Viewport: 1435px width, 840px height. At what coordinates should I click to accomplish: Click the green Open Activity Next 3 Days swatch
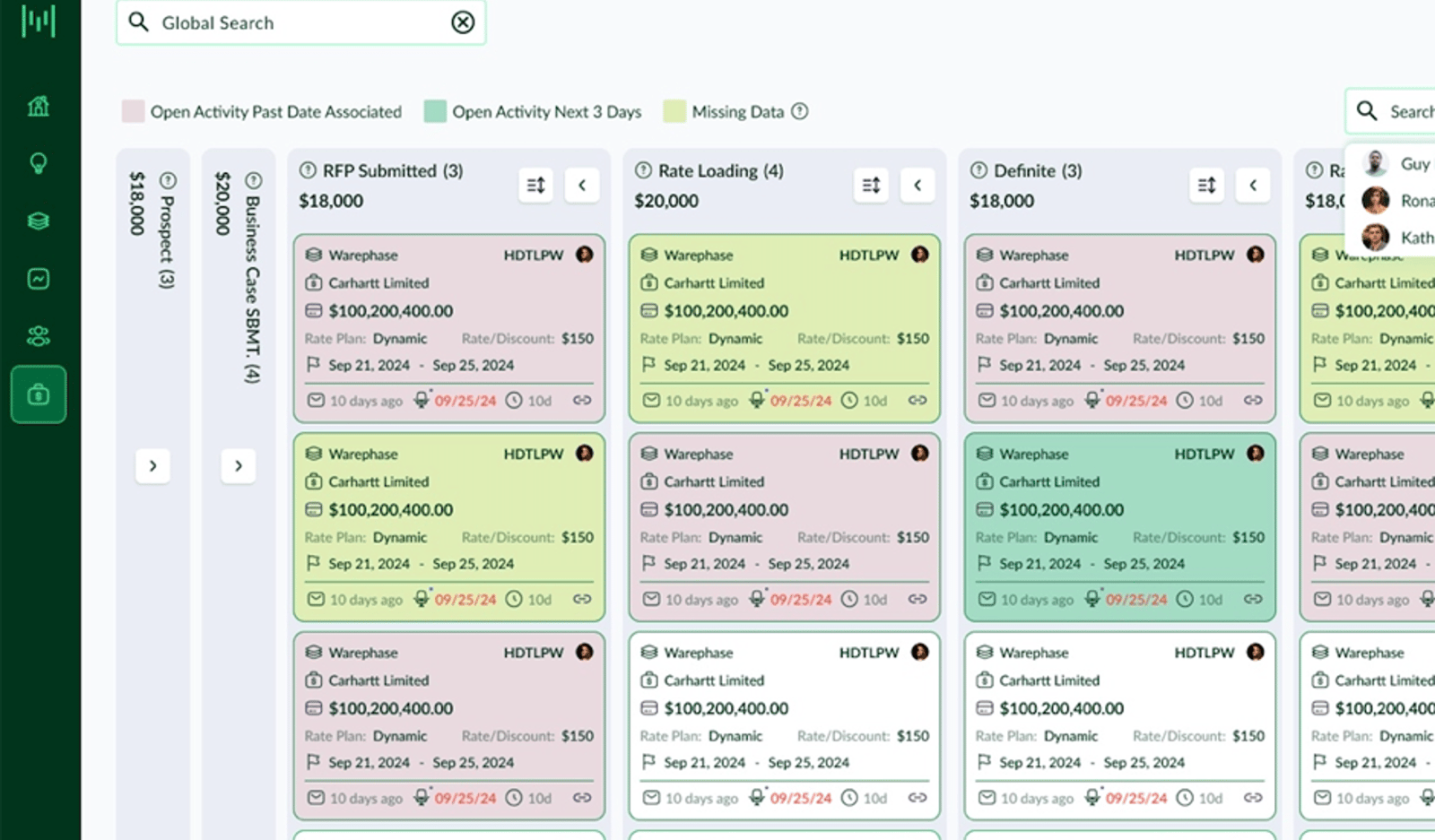click(x=435, y=111)
